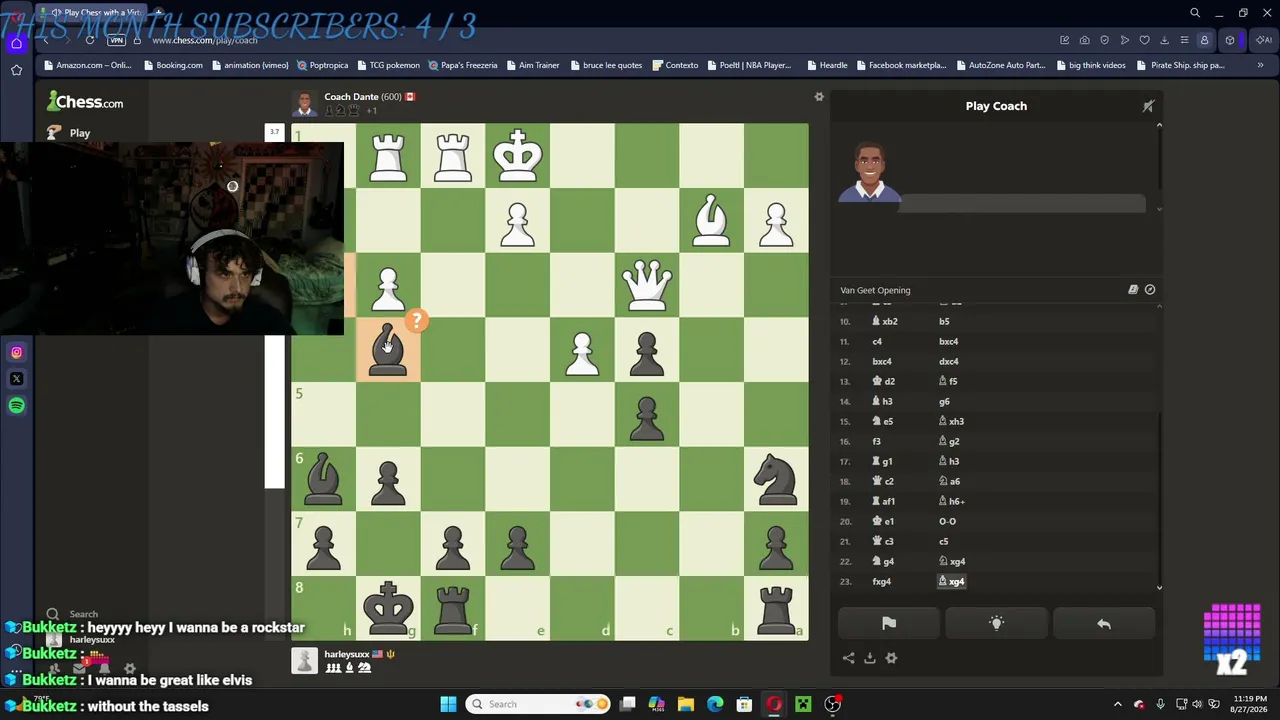The height and width of the screenshot is (720, 1280).
Task: Jump to move 20 O-O
Action: pyautogui.click(x=947, y=522)
